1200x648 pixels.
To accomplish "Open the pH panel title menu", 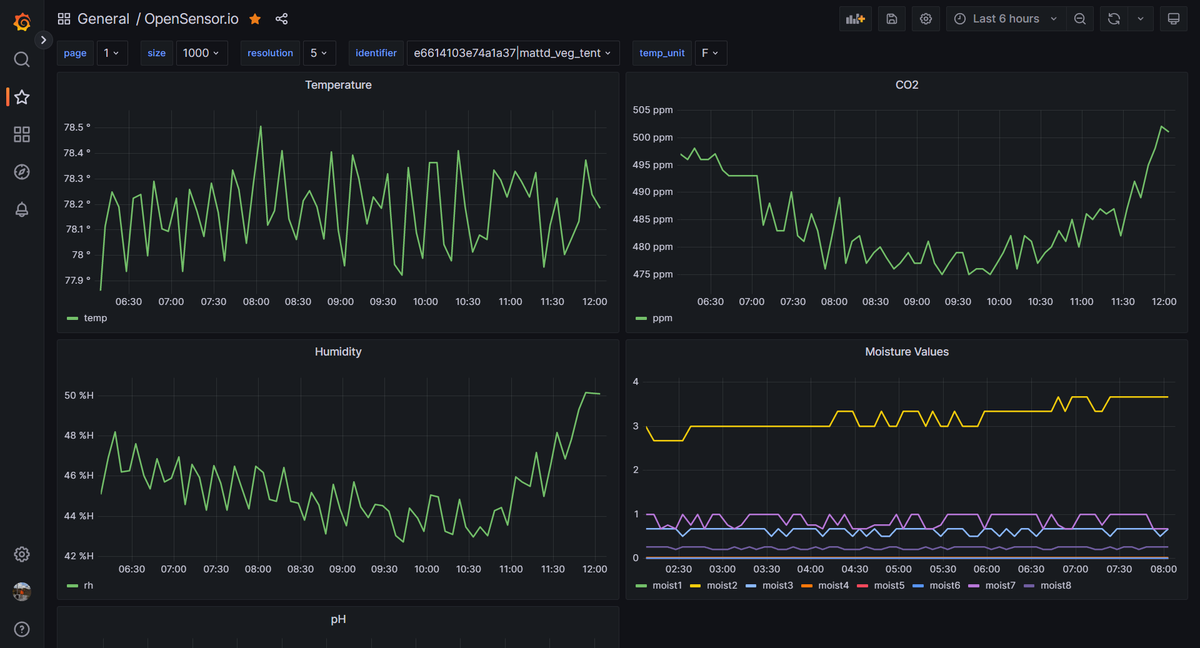I will point(338,619).
